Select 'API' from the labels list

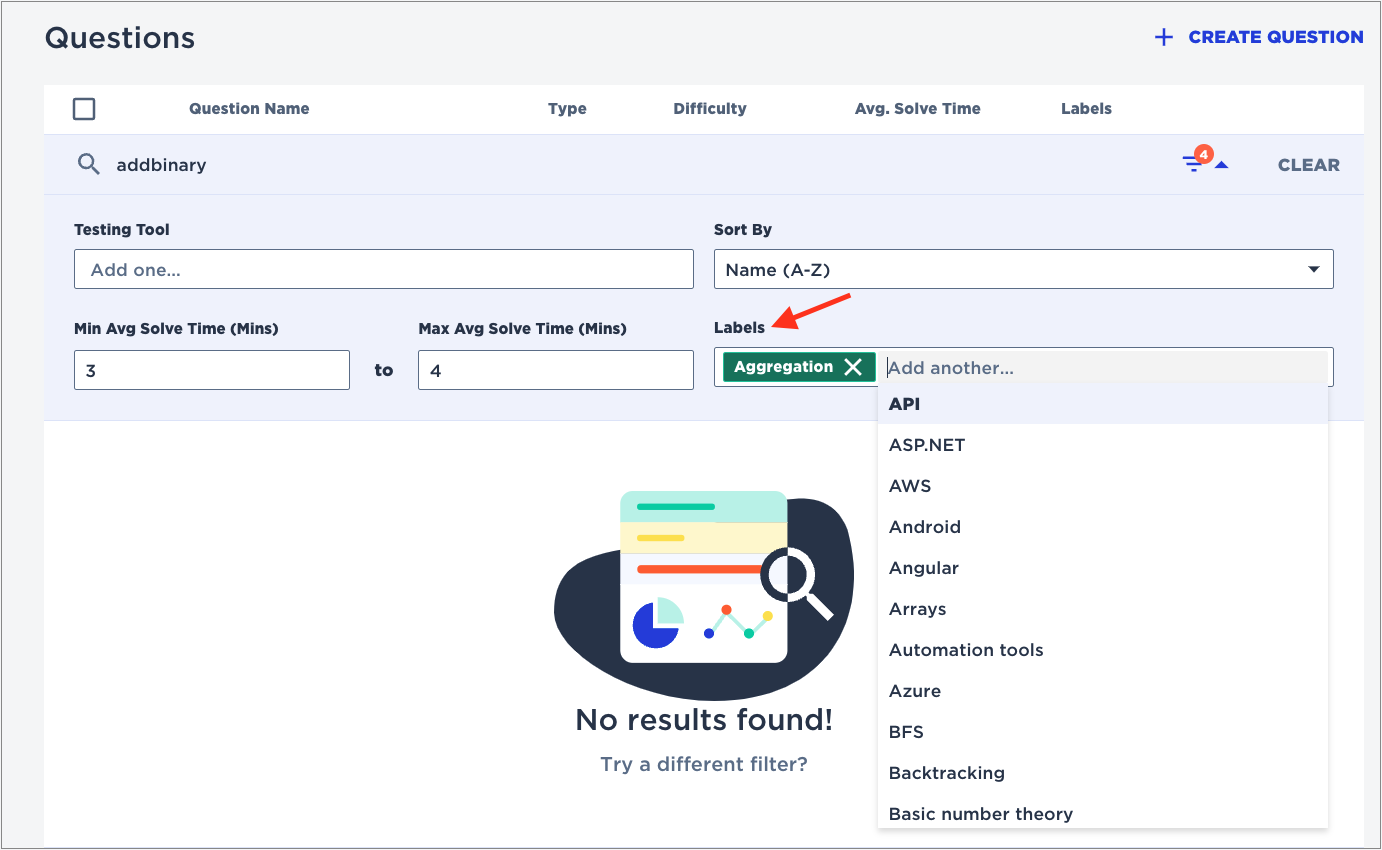coord(905,404)
